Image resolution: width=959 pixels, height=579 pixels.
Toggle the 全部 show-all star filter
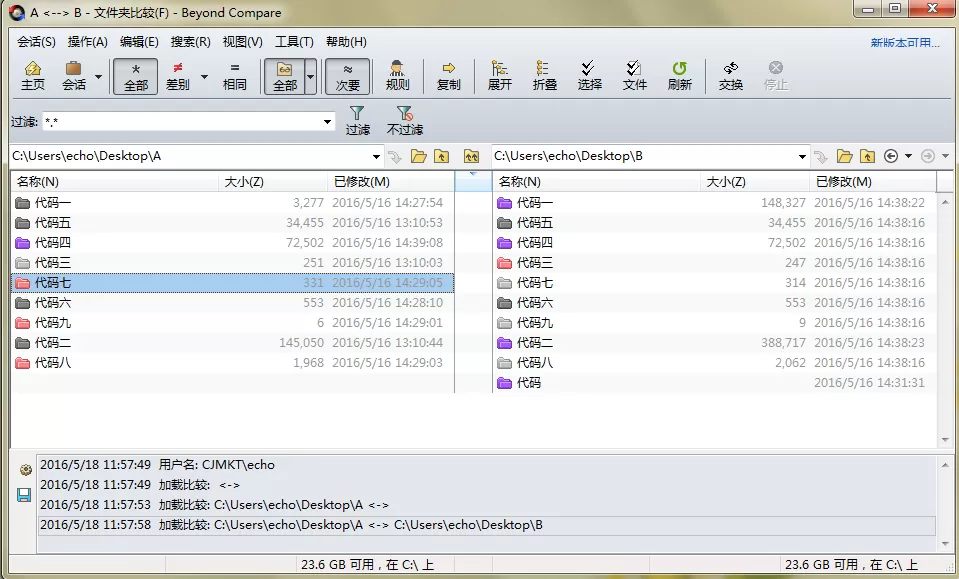pos(136,76)
